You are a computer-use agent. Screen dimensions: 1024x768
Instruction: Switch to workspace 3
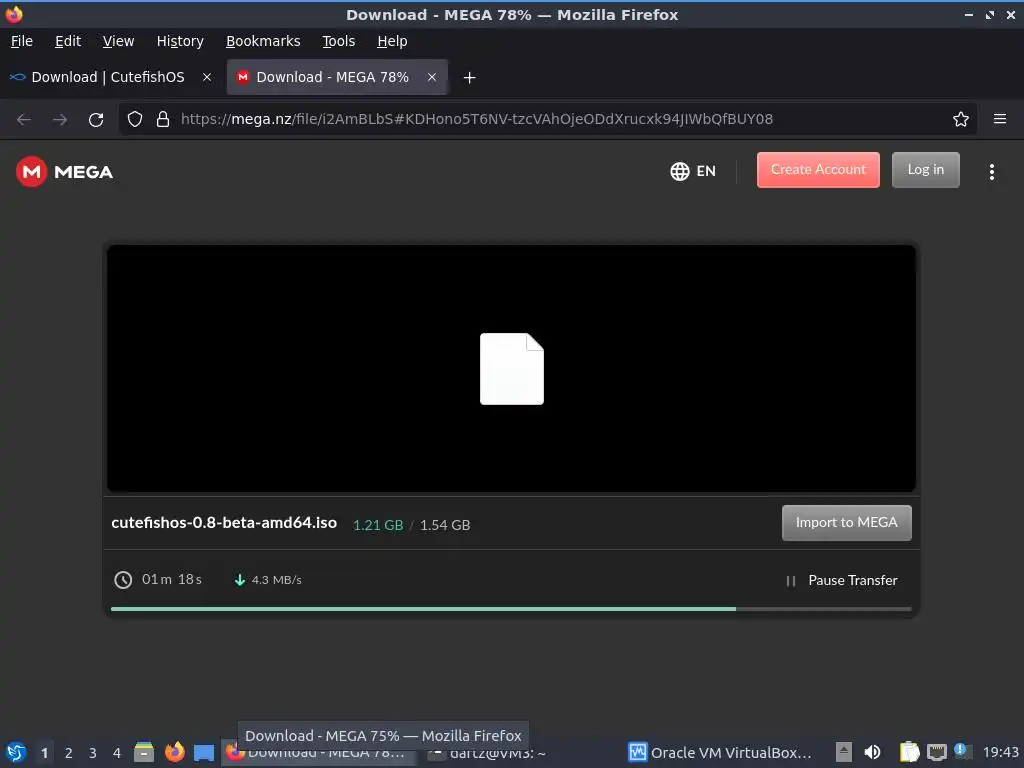pyautogui.click(x=93, y=753)
